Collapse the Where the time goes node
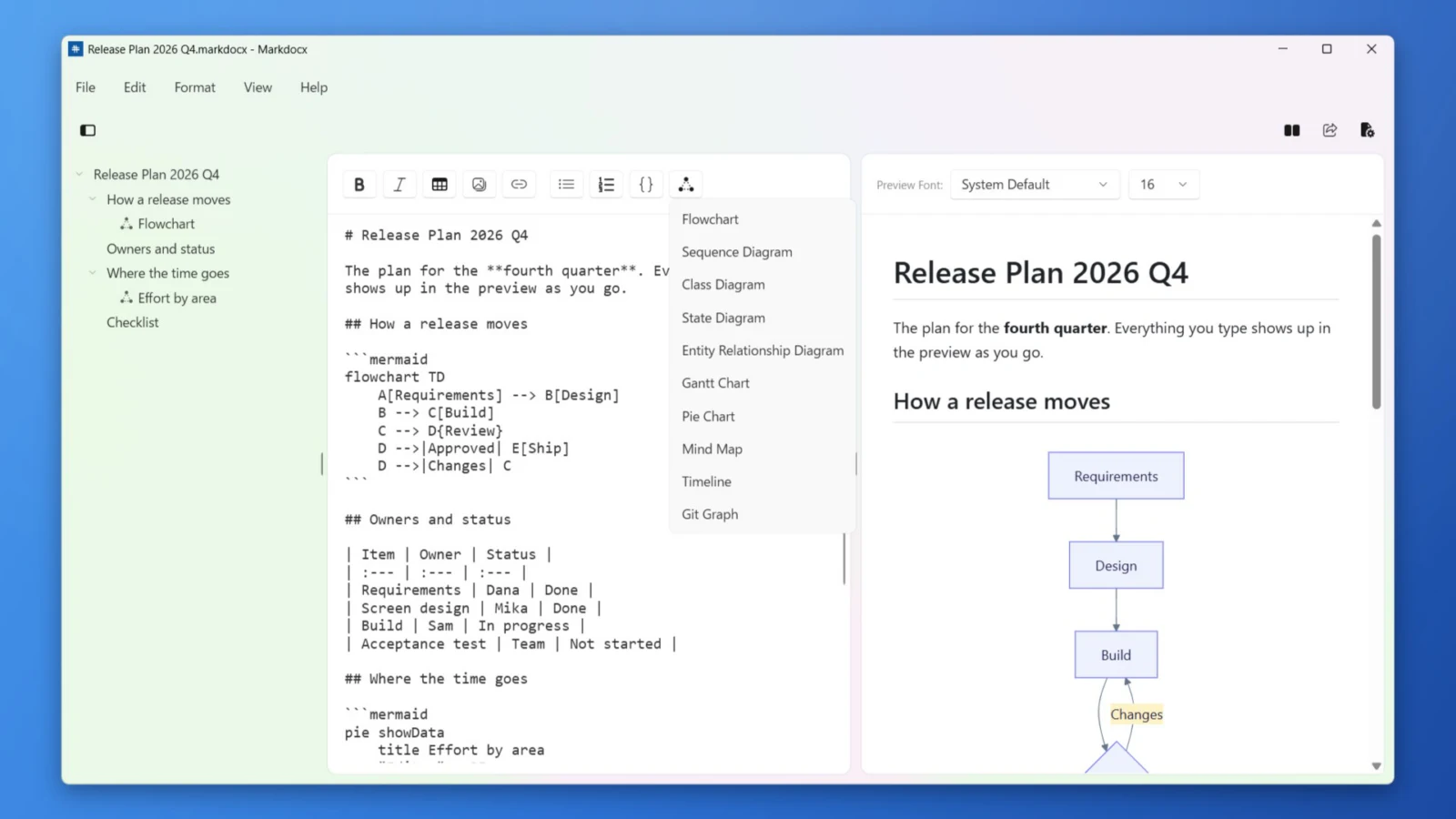The width and height of the screenshot is (1456, 819). point(93,273)
